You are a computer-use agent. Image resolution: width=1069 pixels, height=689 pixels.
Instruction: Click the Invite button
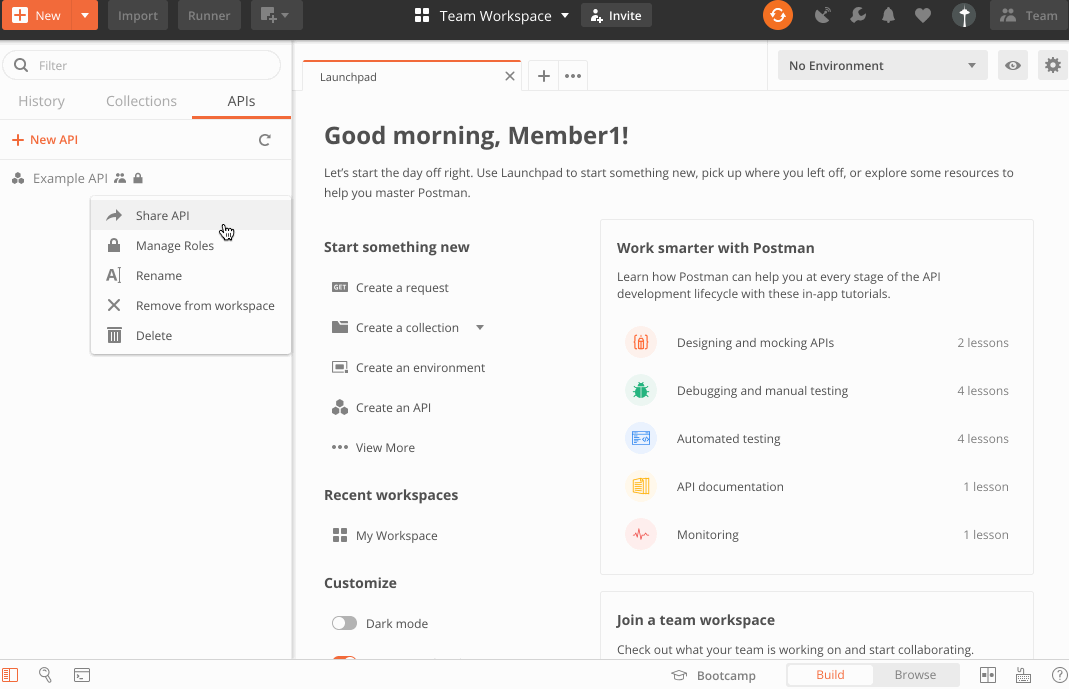point(616,15)
